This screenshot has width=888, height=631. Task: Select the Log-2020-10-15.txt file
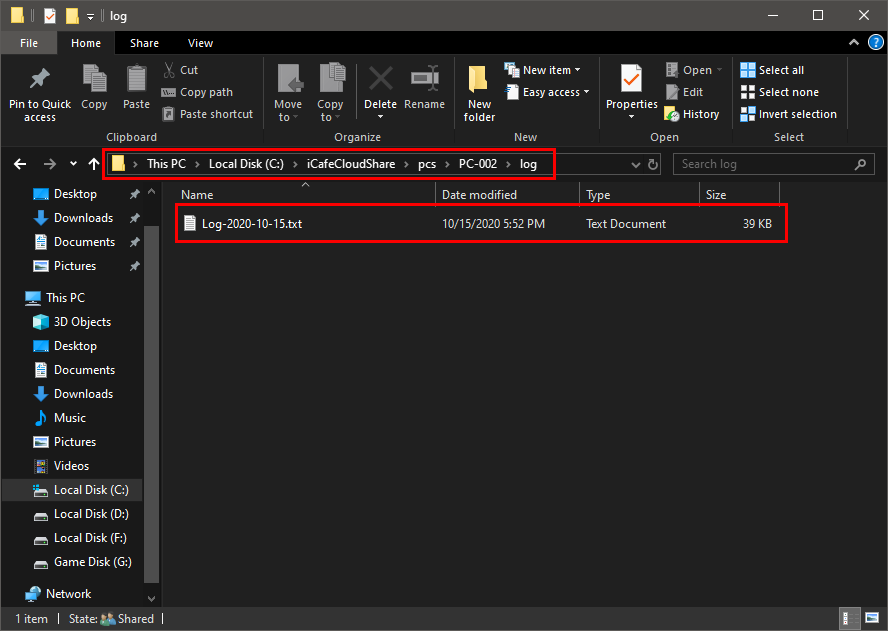tap(252, 224)
